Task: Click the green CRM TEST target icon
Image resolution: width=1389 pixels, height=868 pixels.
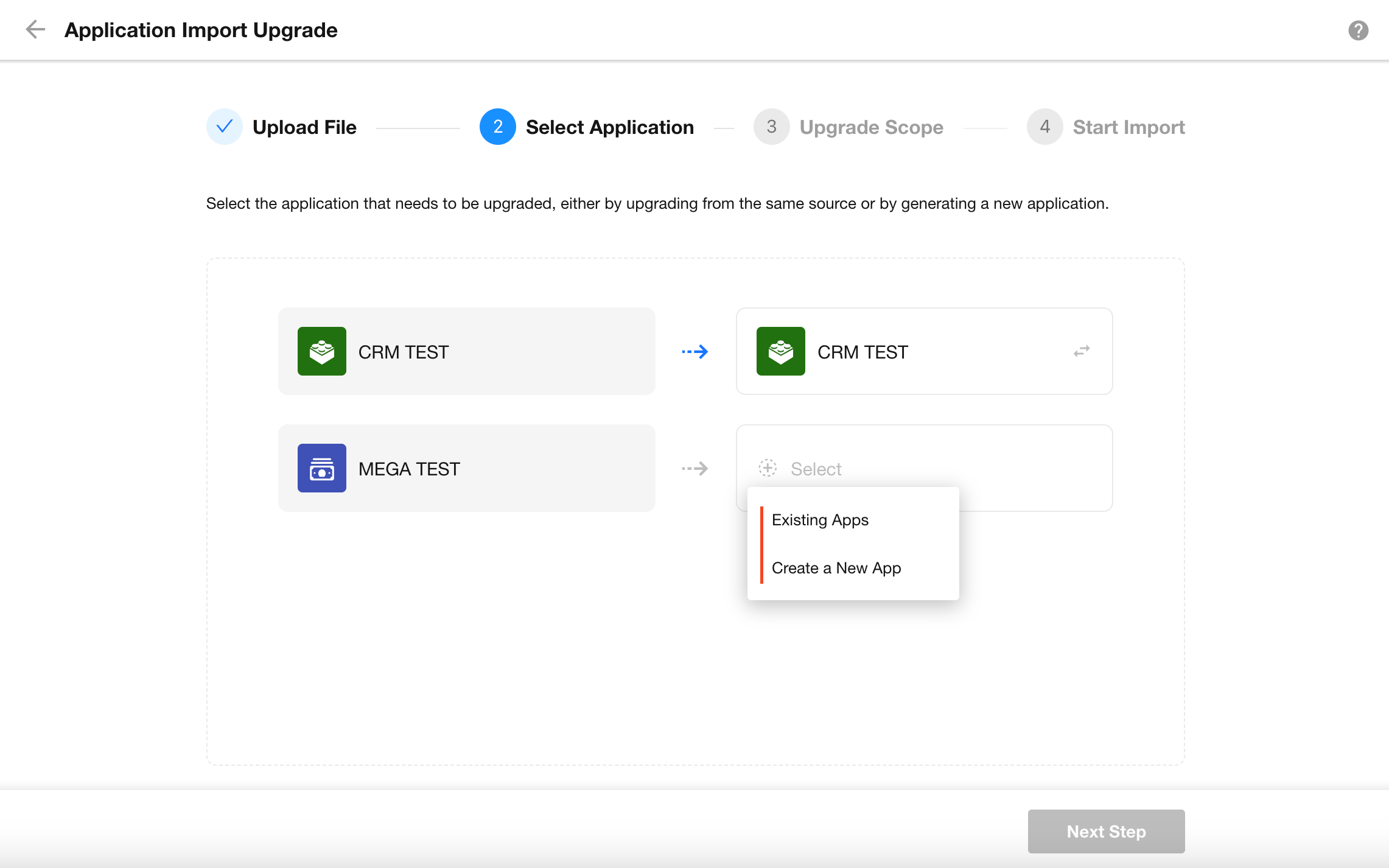Action: [x=780, y=351]
